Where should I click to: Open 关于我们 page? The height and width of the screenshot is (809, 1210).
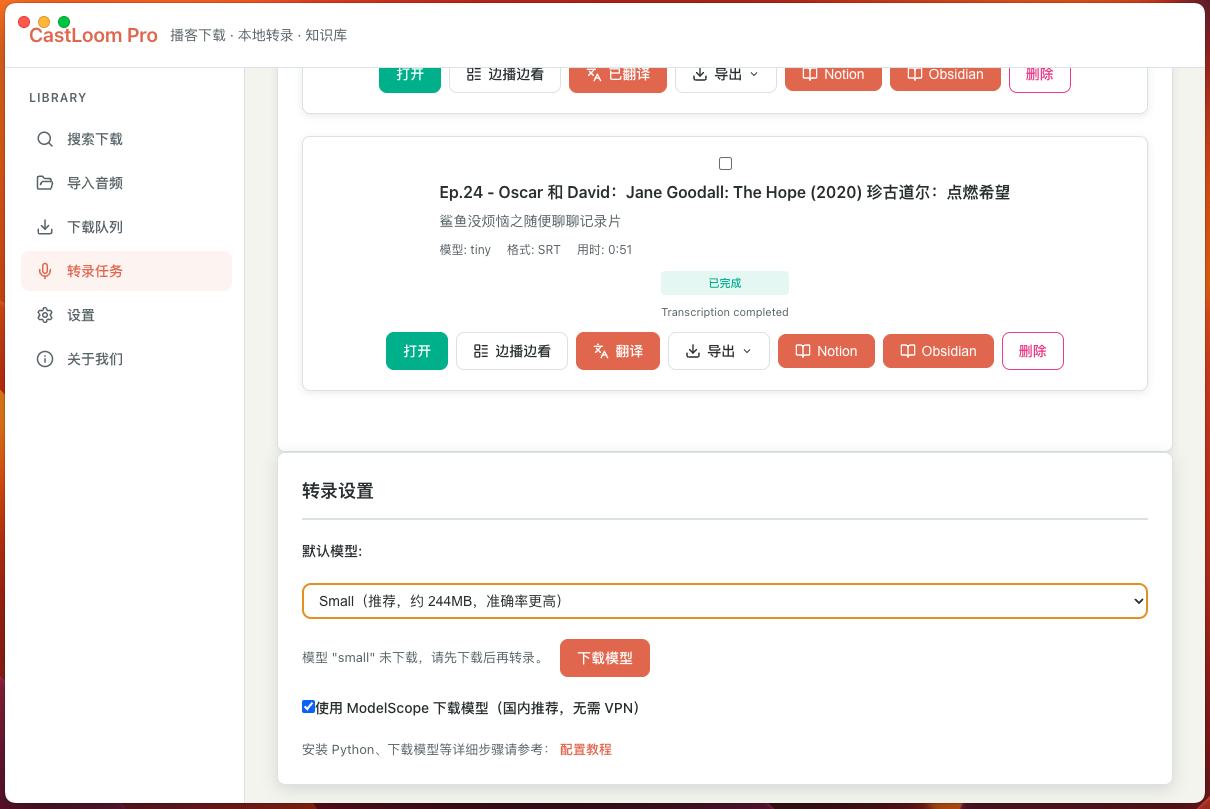click(x=126, y=359)
